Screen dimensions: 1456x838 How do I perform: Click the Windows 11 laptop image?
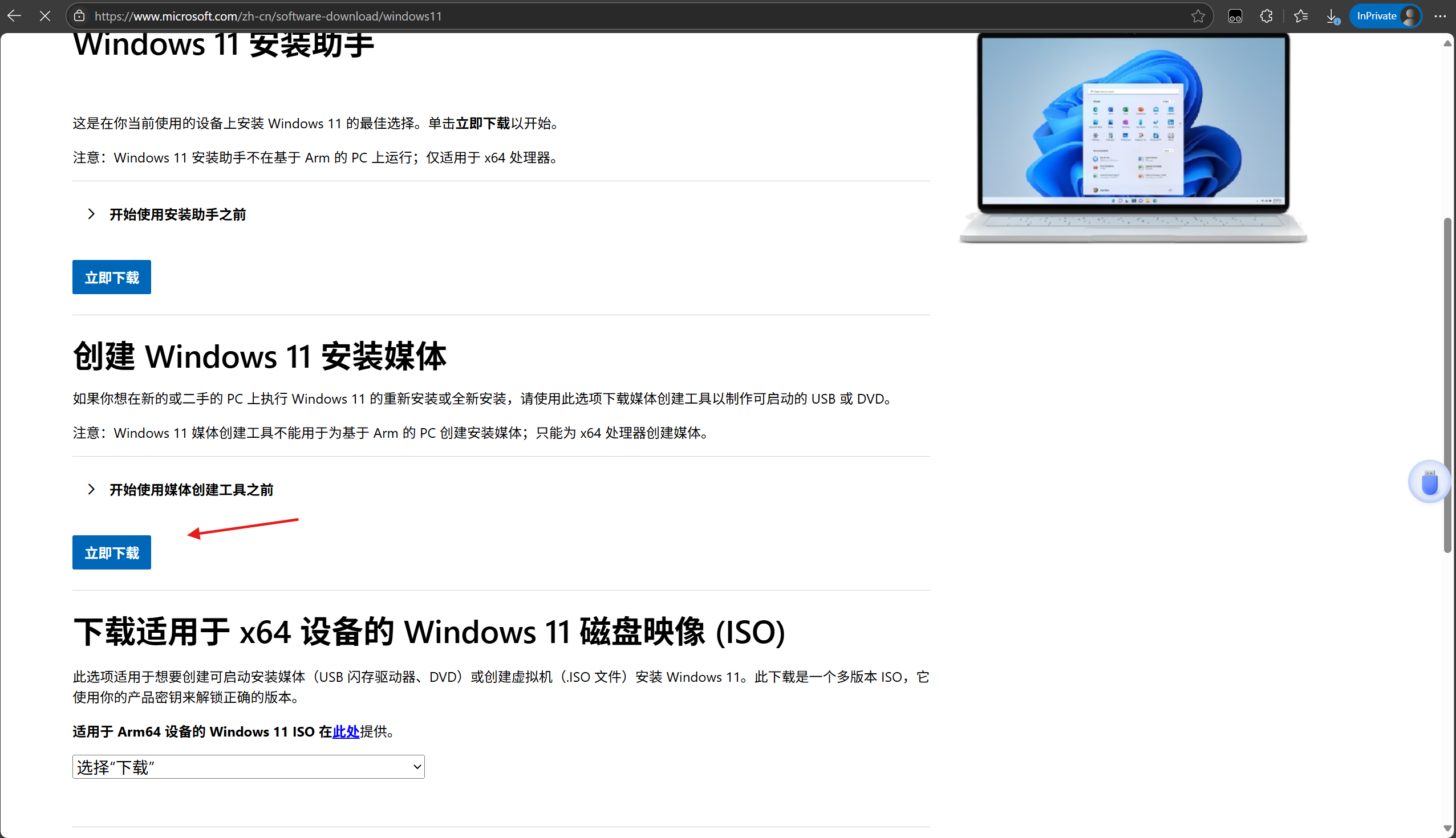pyautogui.click(x=1133, y=138)
